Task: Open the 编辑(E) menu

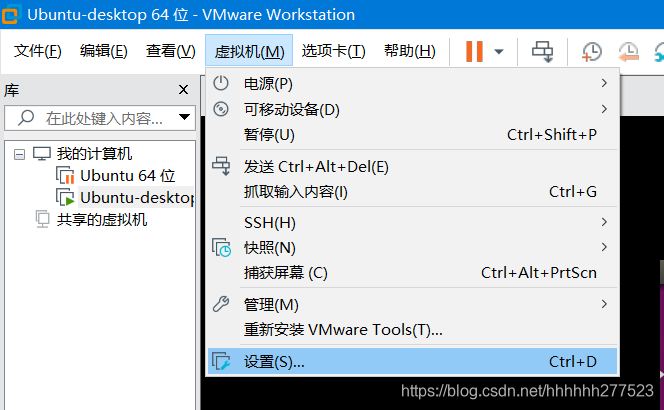Action: (103, 51)
